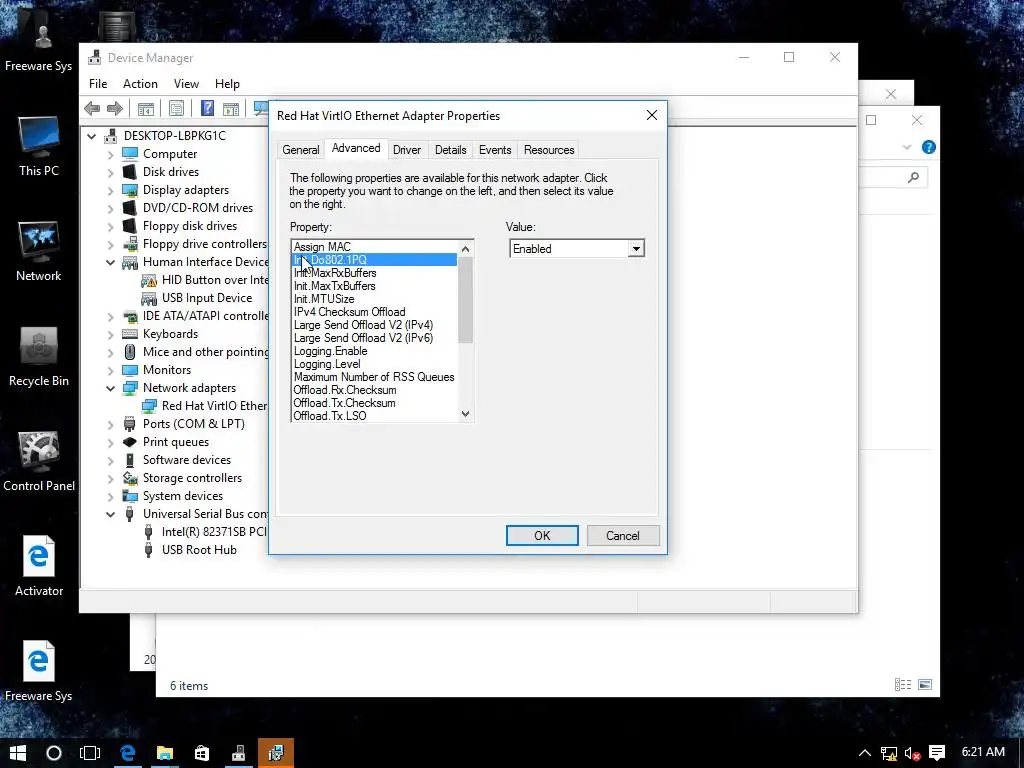Click the property list scroll down arrow
The image size is (1024, 768).
pos(466,414)
